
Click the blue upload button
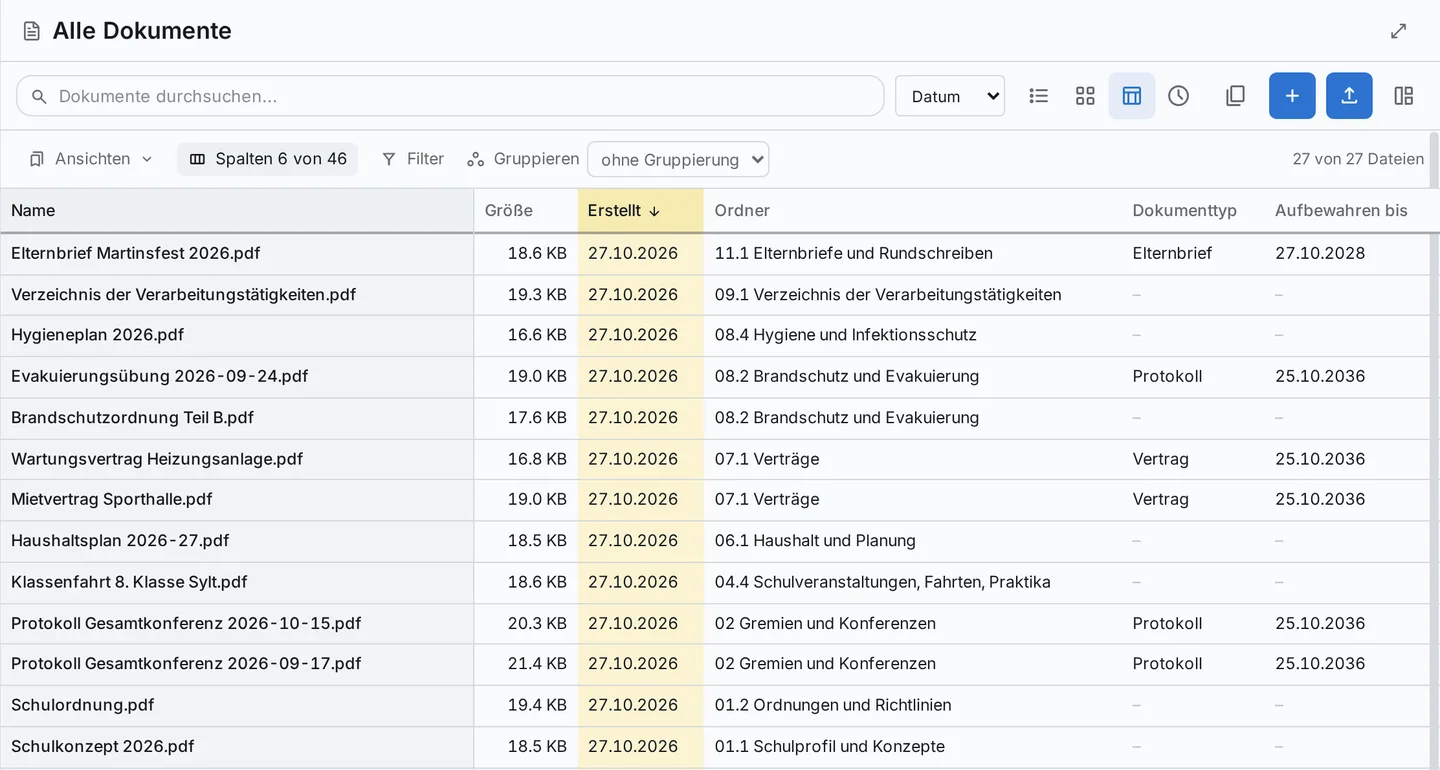(1349, 96)
